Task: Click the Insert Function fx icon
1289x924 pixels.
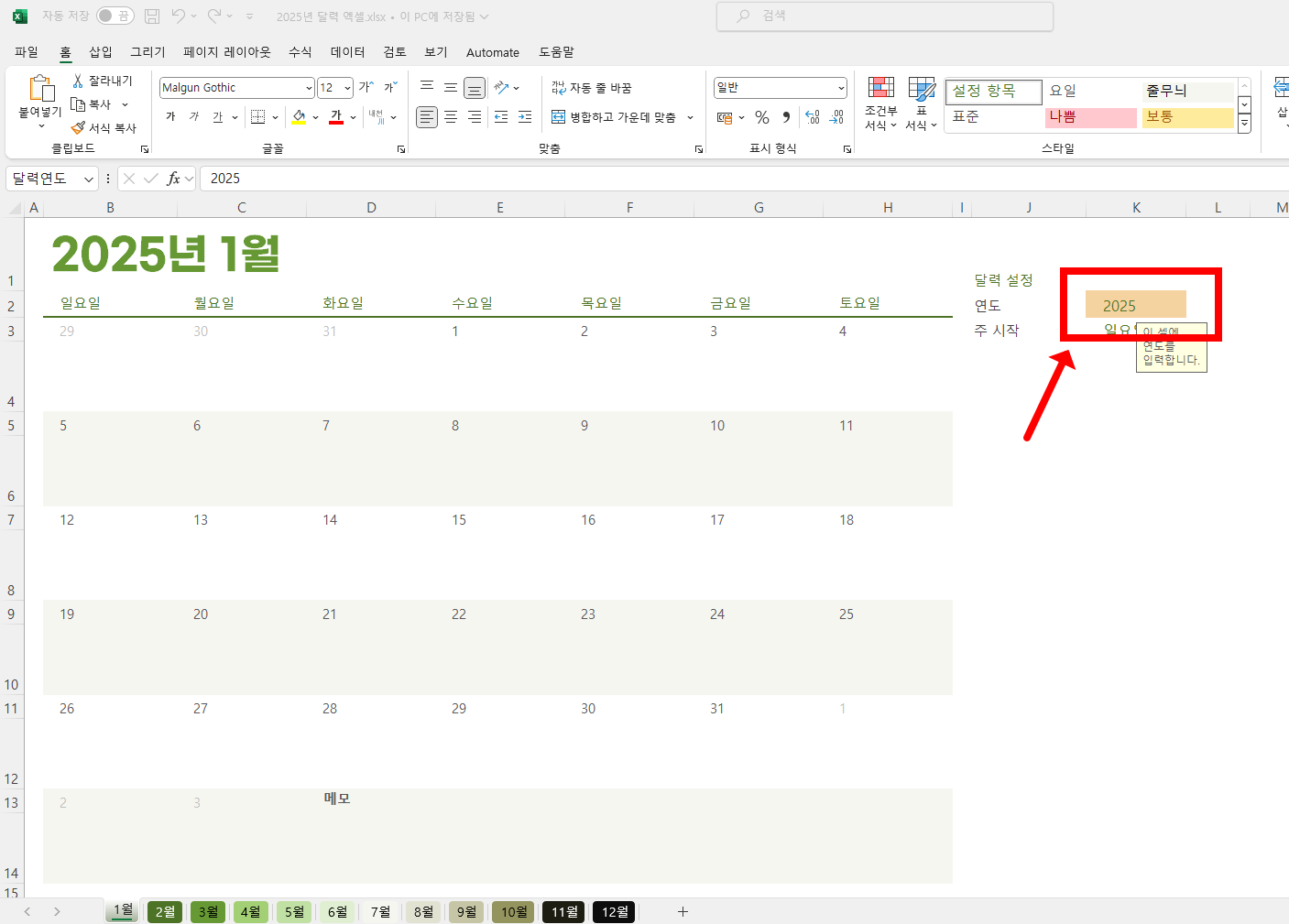Action: pos(173,179)
